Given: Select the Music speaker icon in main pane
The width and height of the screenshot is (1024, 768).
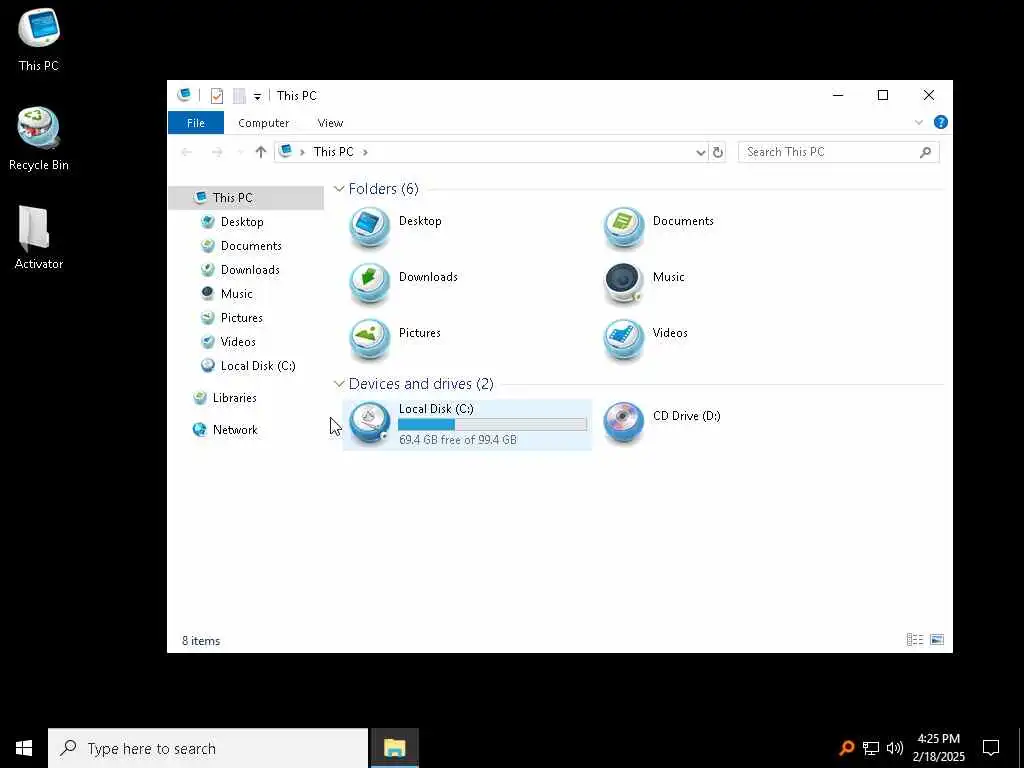Looking at the screenshot, I should tap(624, 283).
